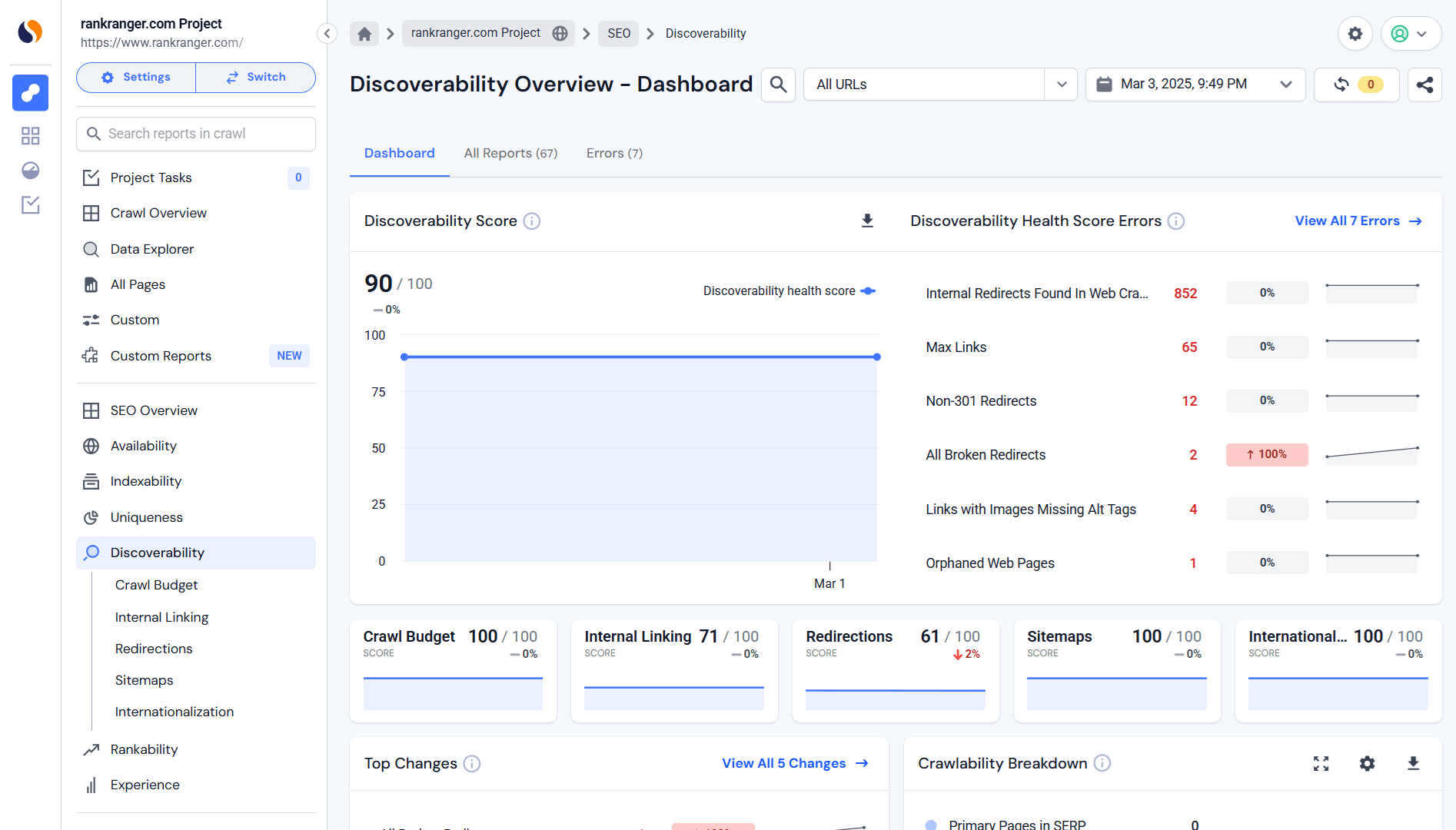The width and height of the screenshot is (1456, 830).
Task: Open All Broken Redirects error row
Action: tap(1172, 455)
